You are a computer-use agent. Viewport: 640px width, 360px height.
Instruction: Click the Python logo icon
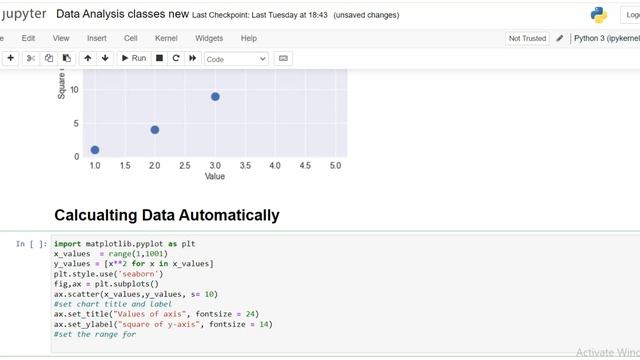(x=599, y=15)
